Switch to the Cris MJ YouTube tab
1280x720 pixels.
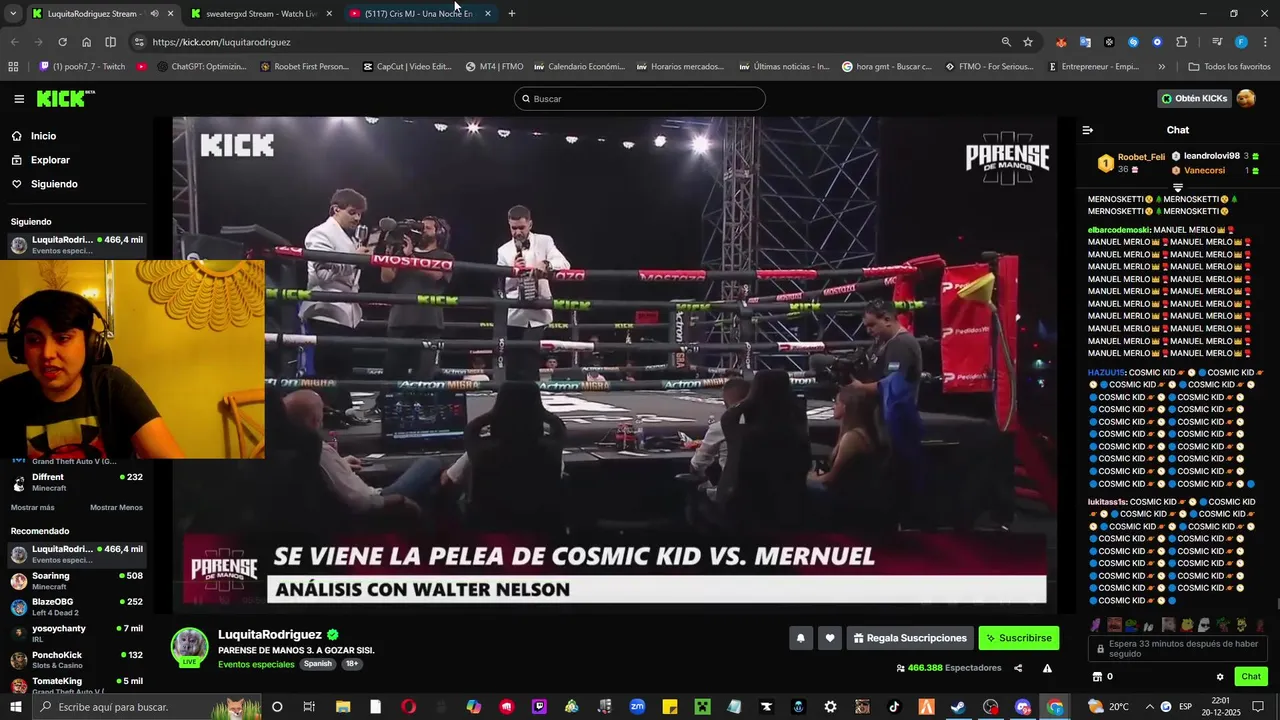pyautogui.click(x=419, y=14)
